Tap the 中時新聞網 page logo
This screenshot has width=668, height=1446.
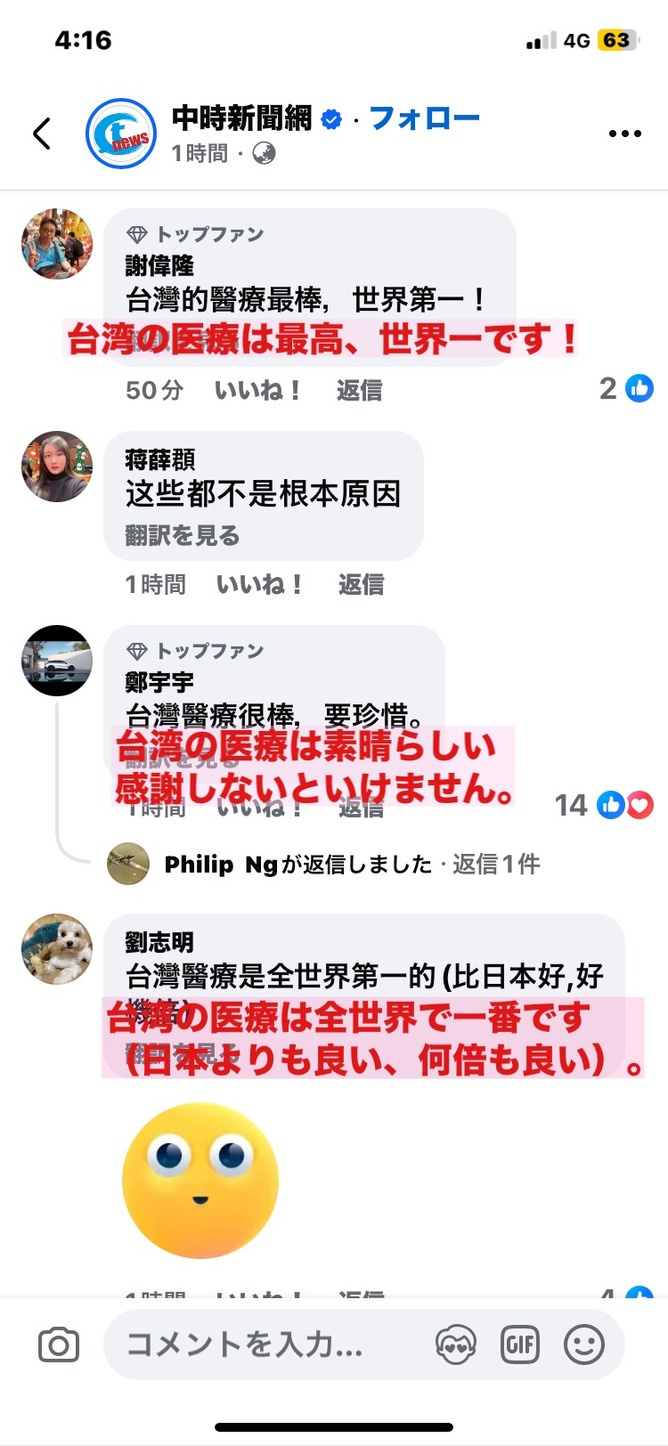click(121, 133)
